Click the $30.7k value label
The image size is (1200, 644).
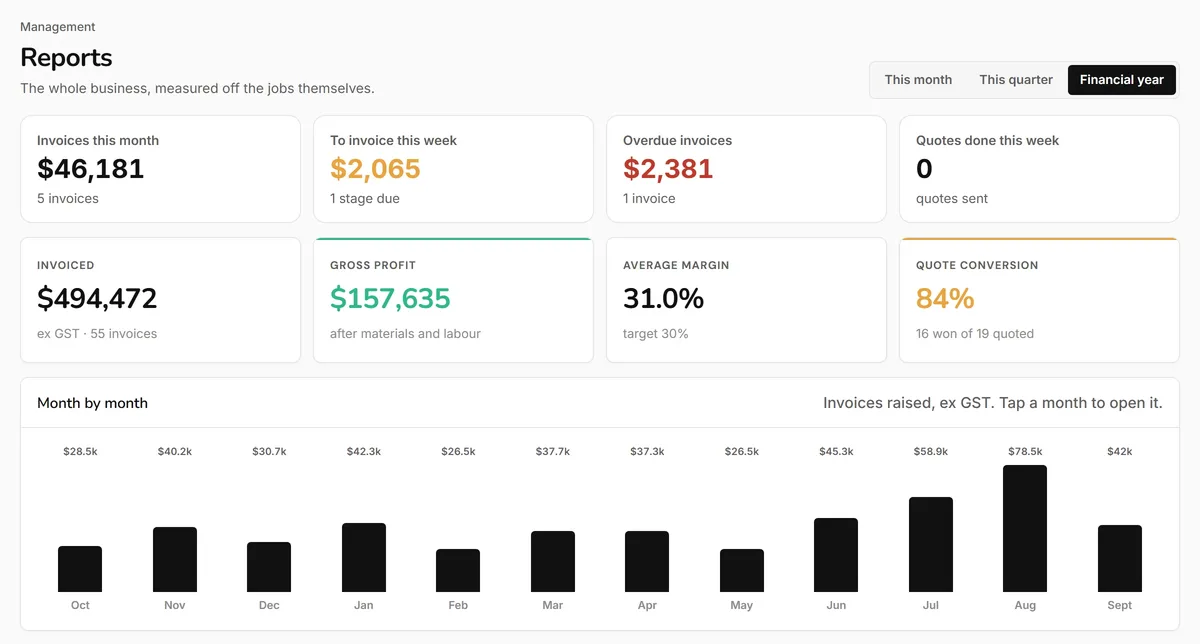click(269, 452)
